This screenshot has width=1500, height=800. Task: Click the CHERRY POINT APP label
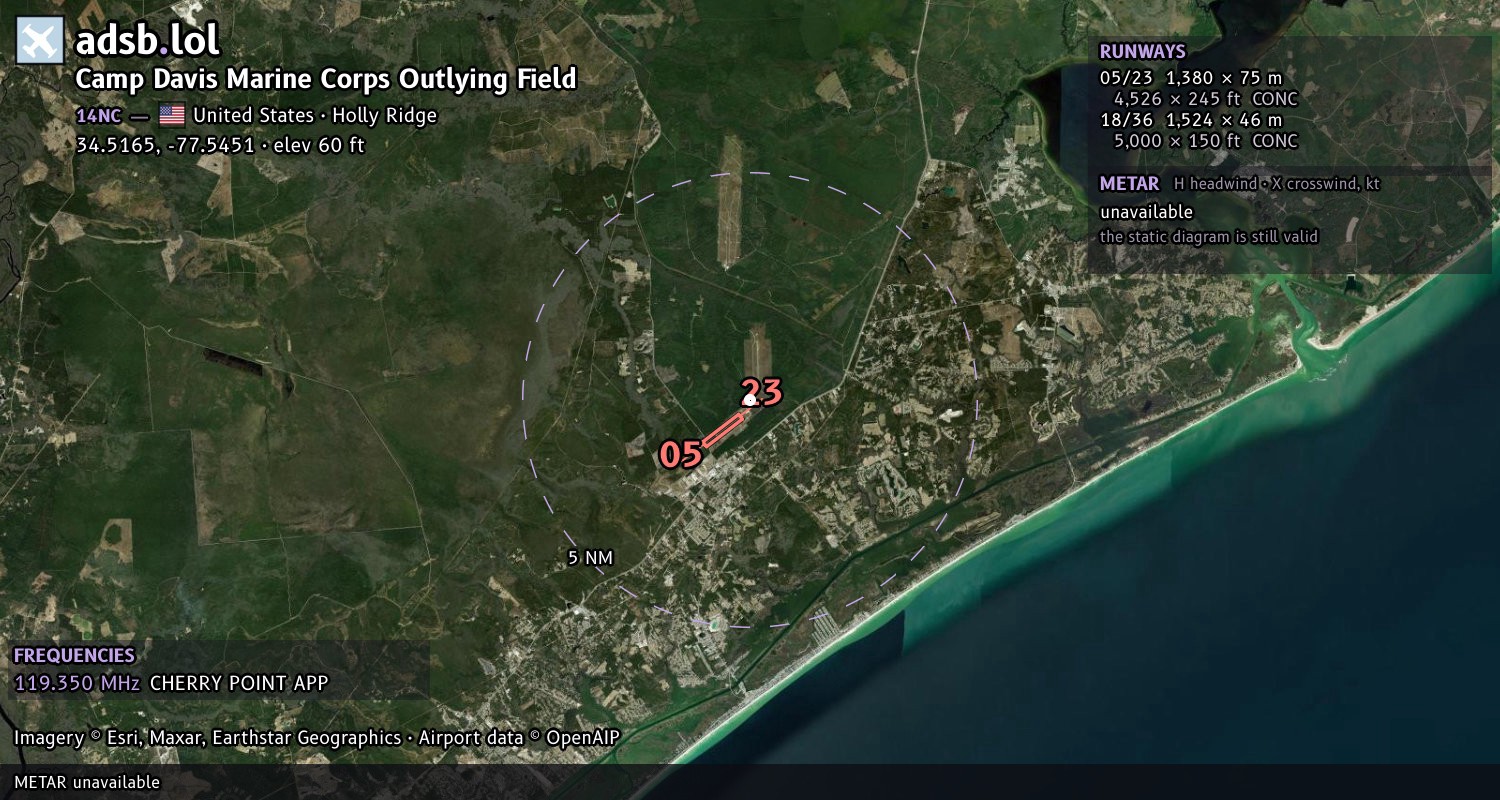[x=239, y=684]
